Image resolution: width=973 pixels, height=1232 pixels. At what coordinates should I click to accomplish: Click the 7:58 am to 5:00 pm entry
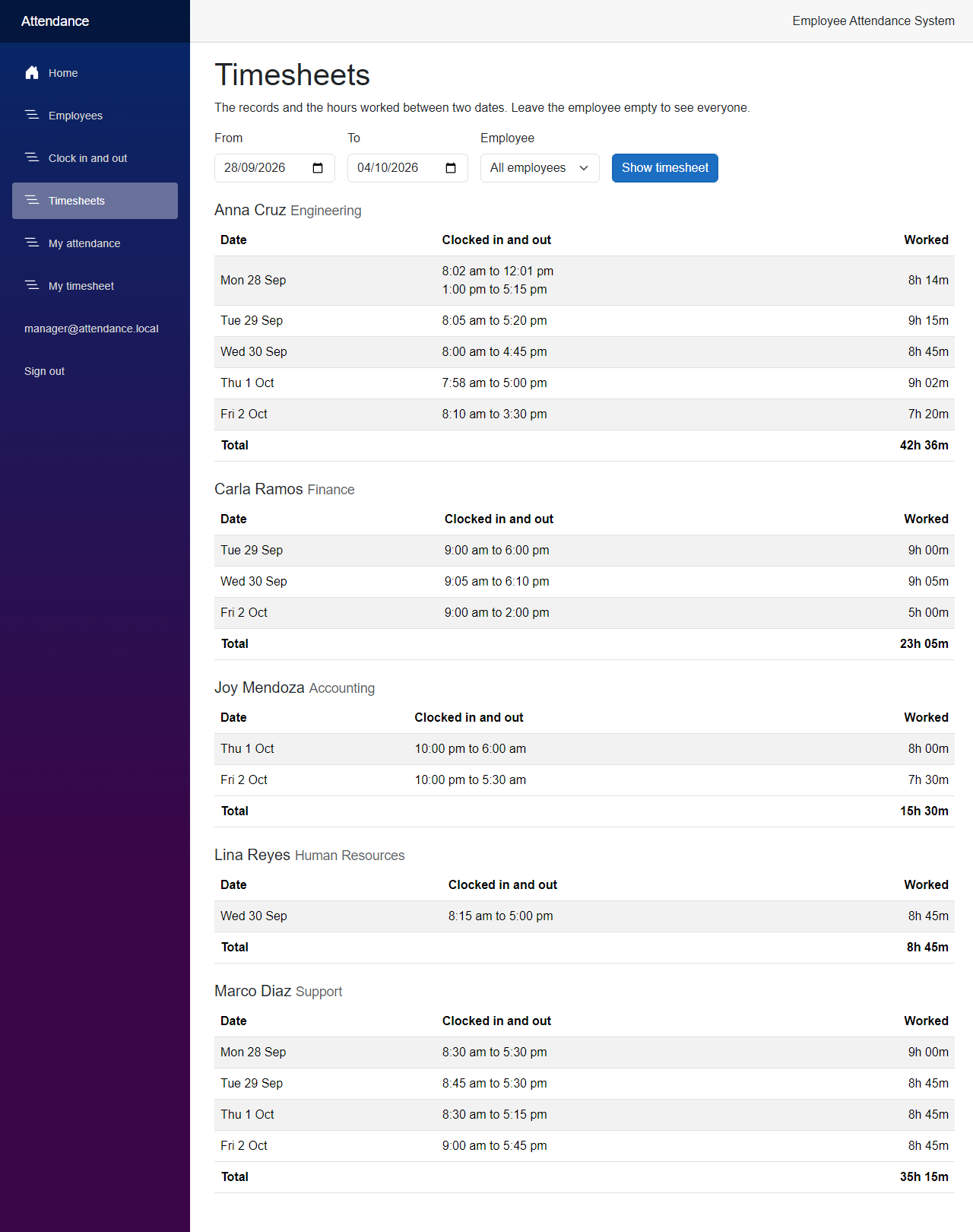pos(495,383)
